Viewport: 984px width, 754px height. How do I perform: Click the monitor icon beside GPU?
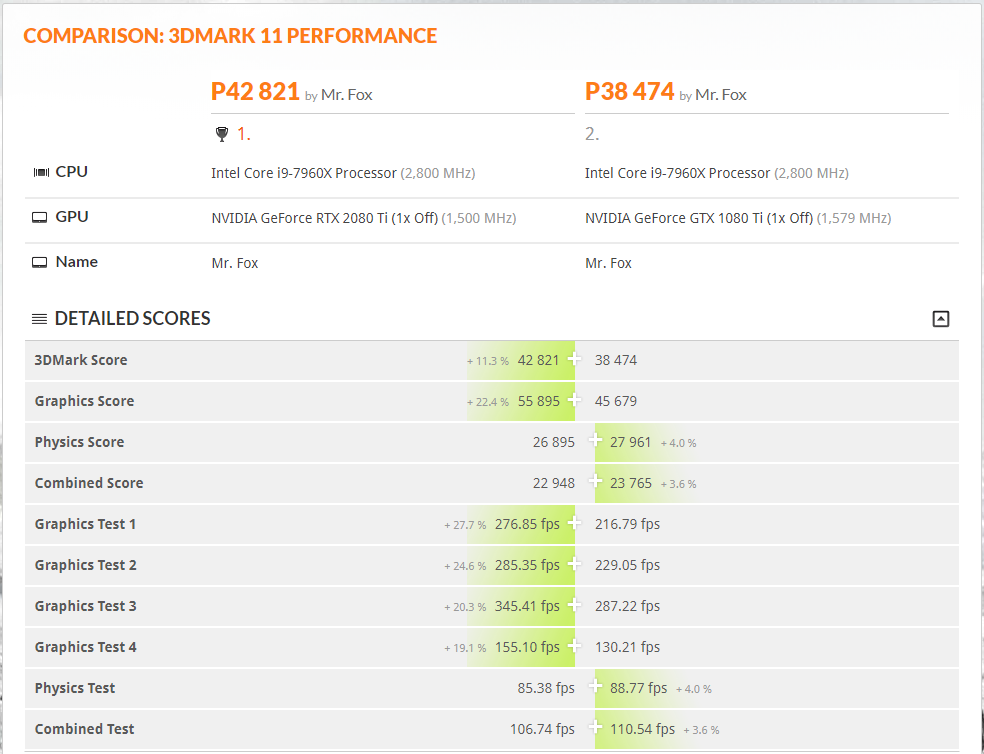pyautogui.click(x=40, y=218)
